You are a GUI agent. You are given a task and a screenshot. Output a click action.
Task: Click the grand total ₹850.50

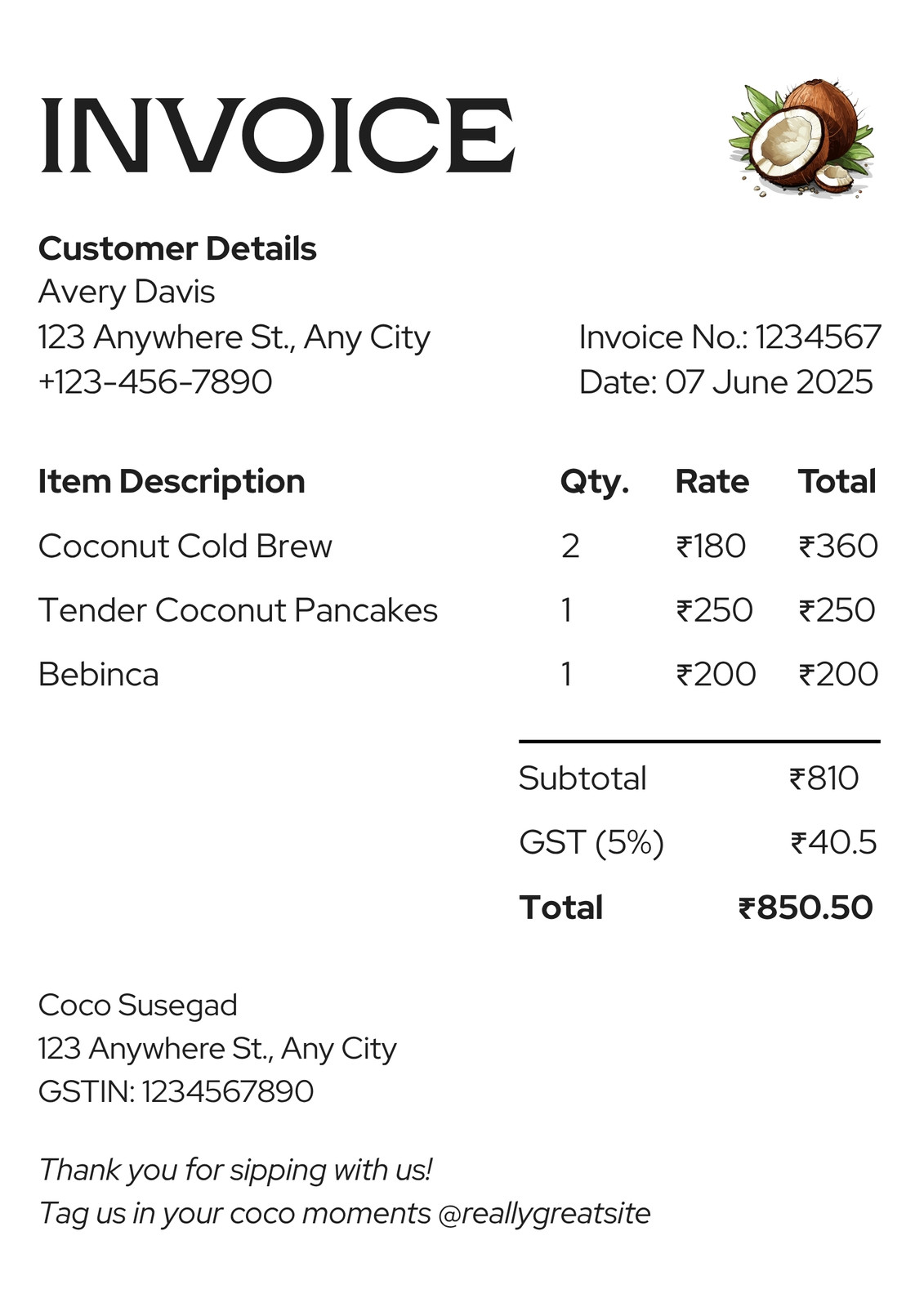806,908
